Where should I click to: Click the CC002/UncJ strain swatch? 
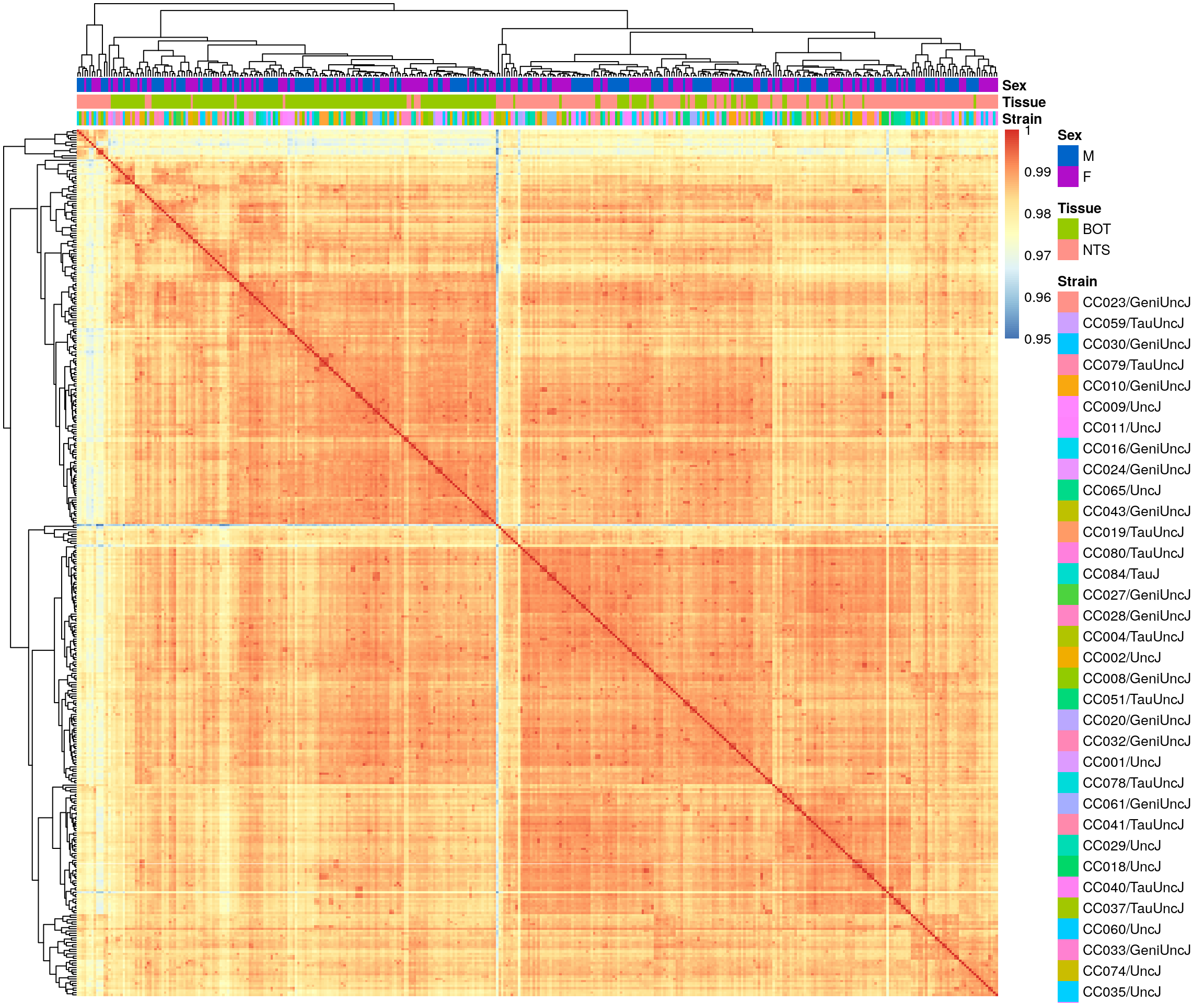(1068, 657)
